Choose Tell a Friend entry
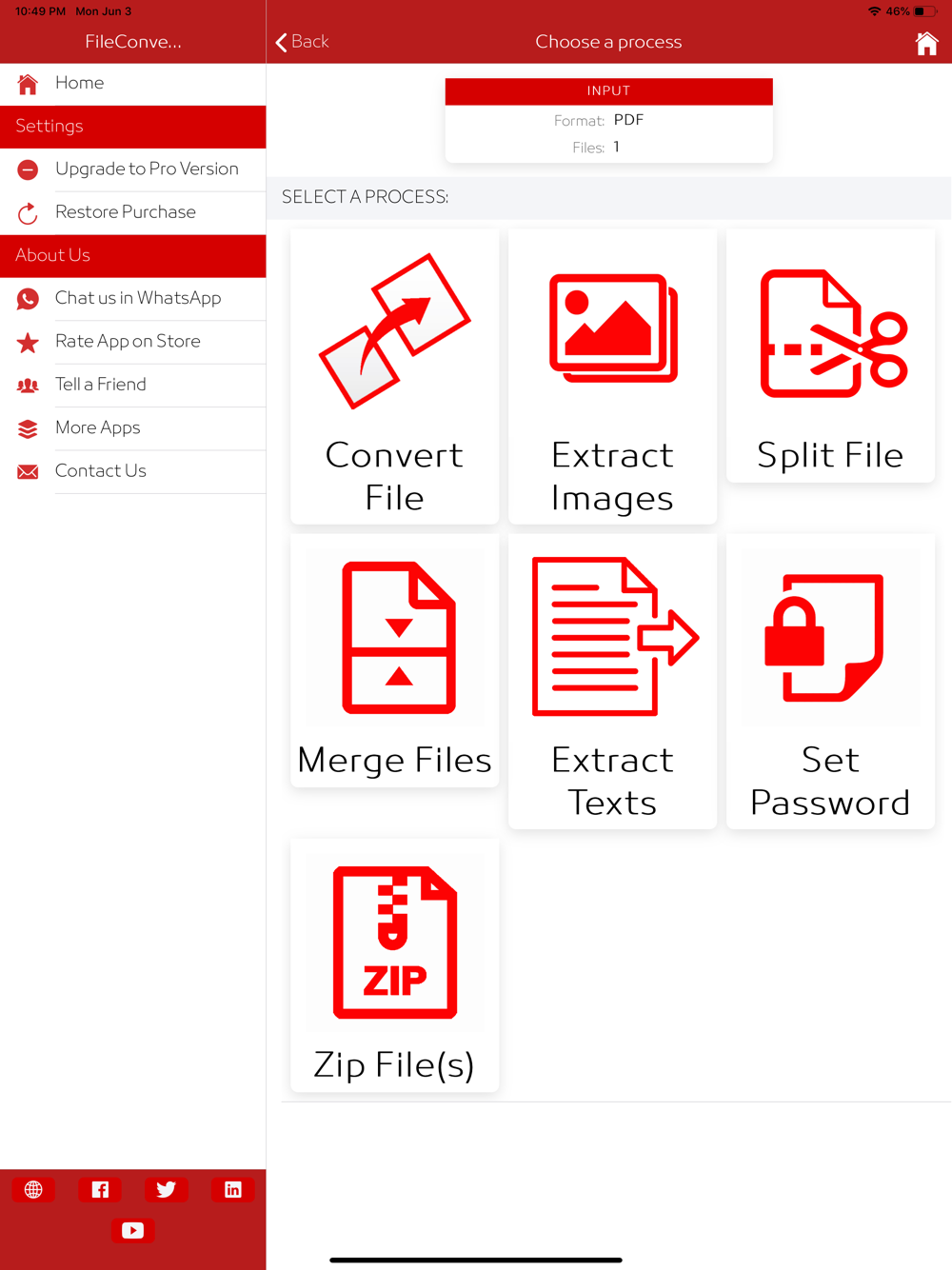The width and height of the screenshot is (952, 1270). point(133,385)
